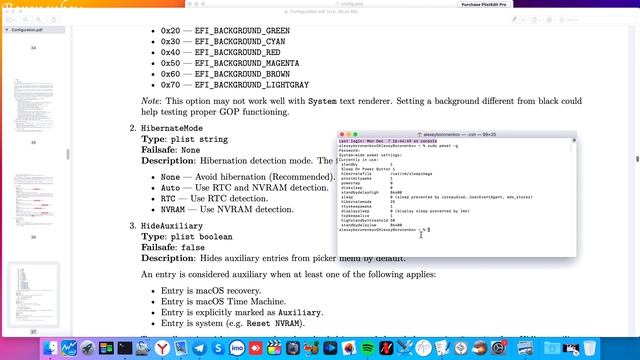Viewport: 640px width, 360px height.
Task: Click the Purchase PlistEdit Pro button
Action: 484,4
